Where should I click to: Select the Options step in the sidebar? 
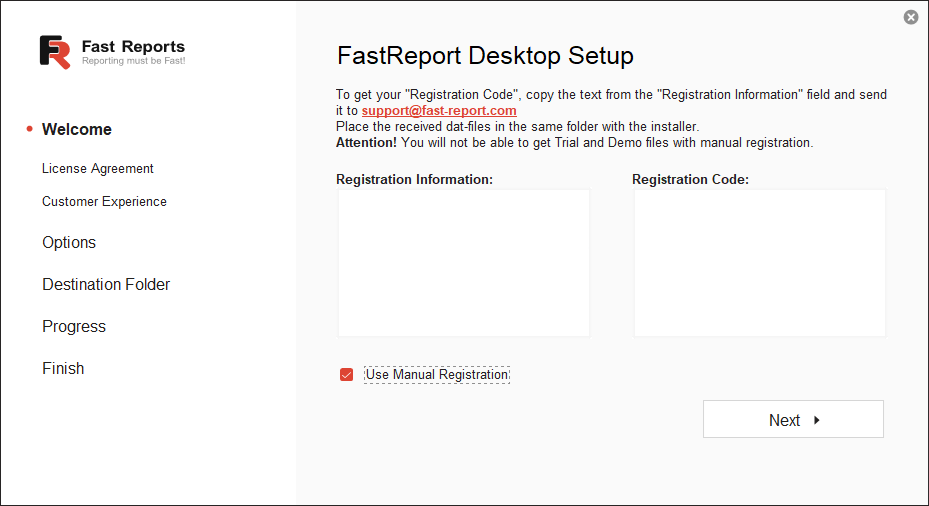click(x=69, y=243)
